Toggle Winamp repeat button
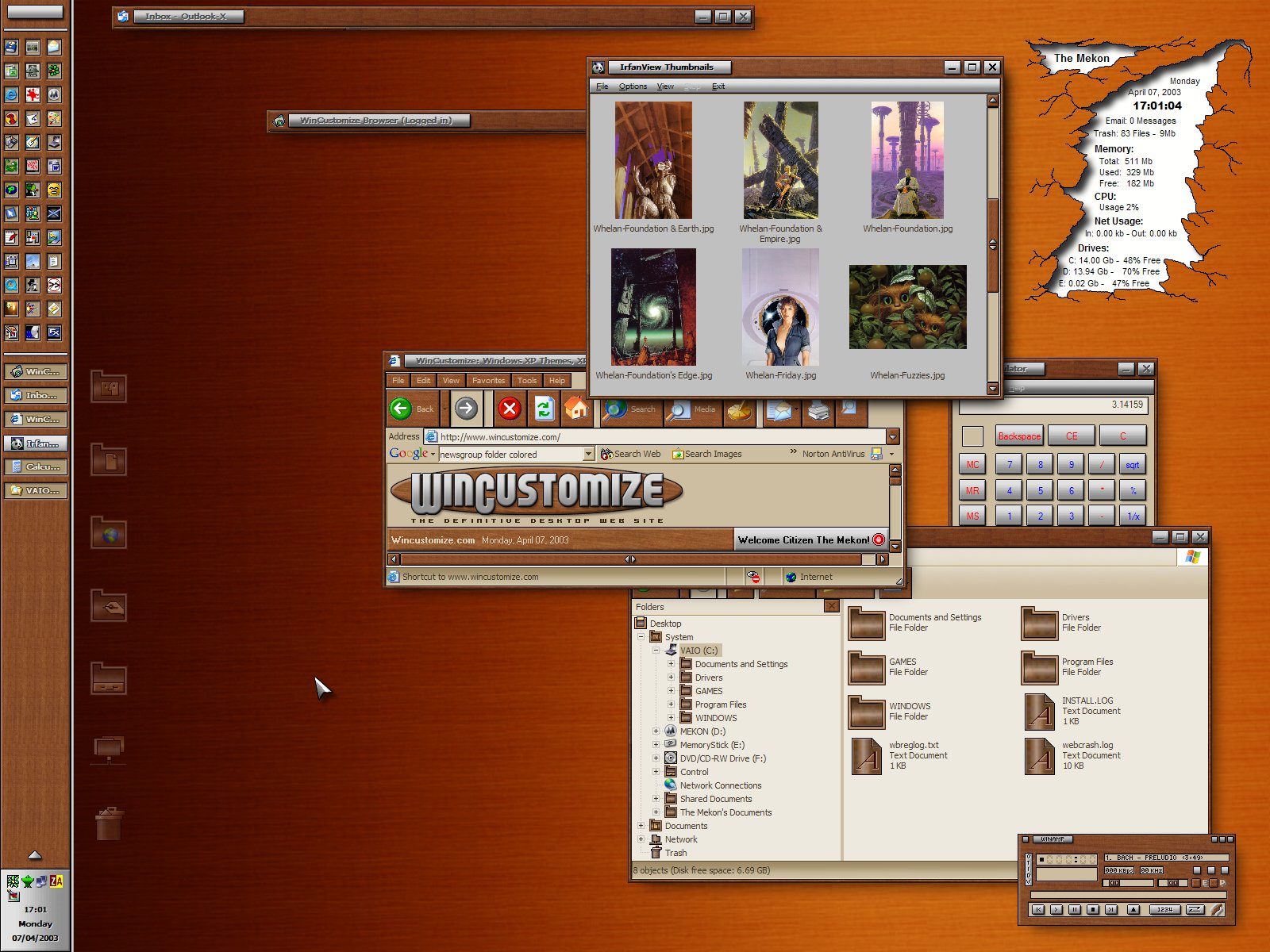The height and width of the screenshot is (952, 1270). coord(1195,909)
